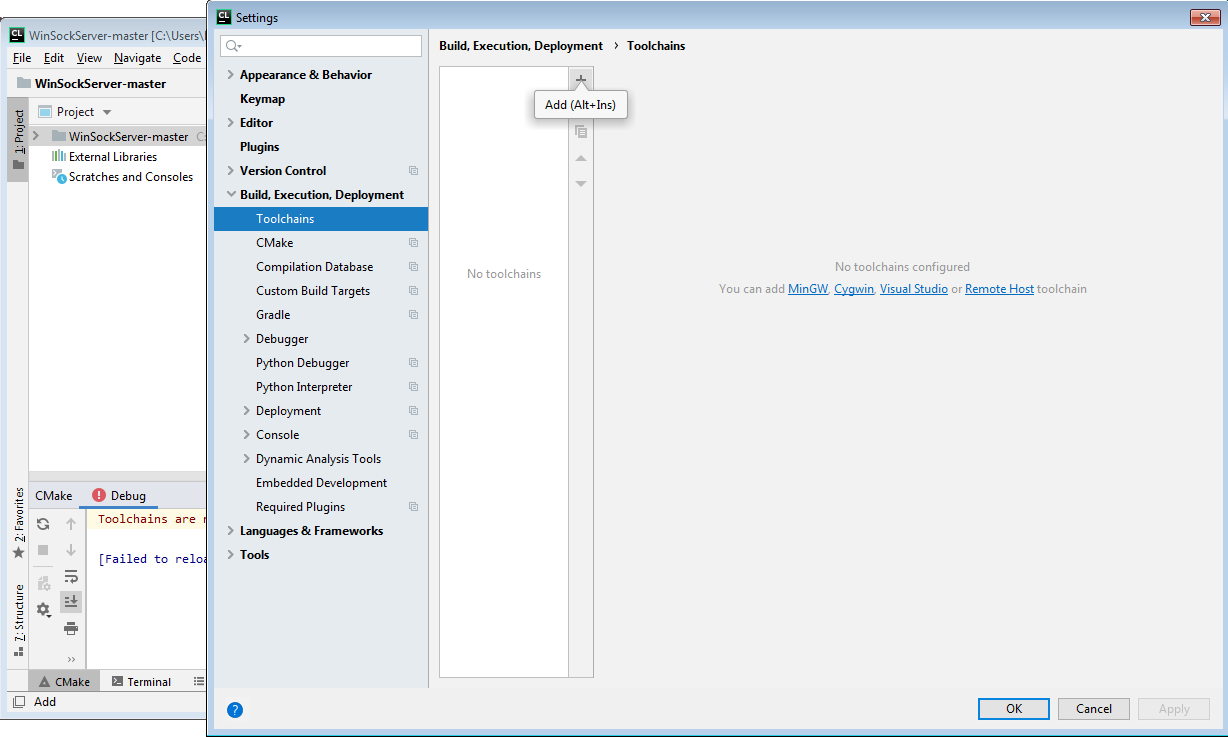Click the External Libraries bar-chart icon
Image resolution: width=1228 pixels, height=737 pixels.
coord(59,157)
